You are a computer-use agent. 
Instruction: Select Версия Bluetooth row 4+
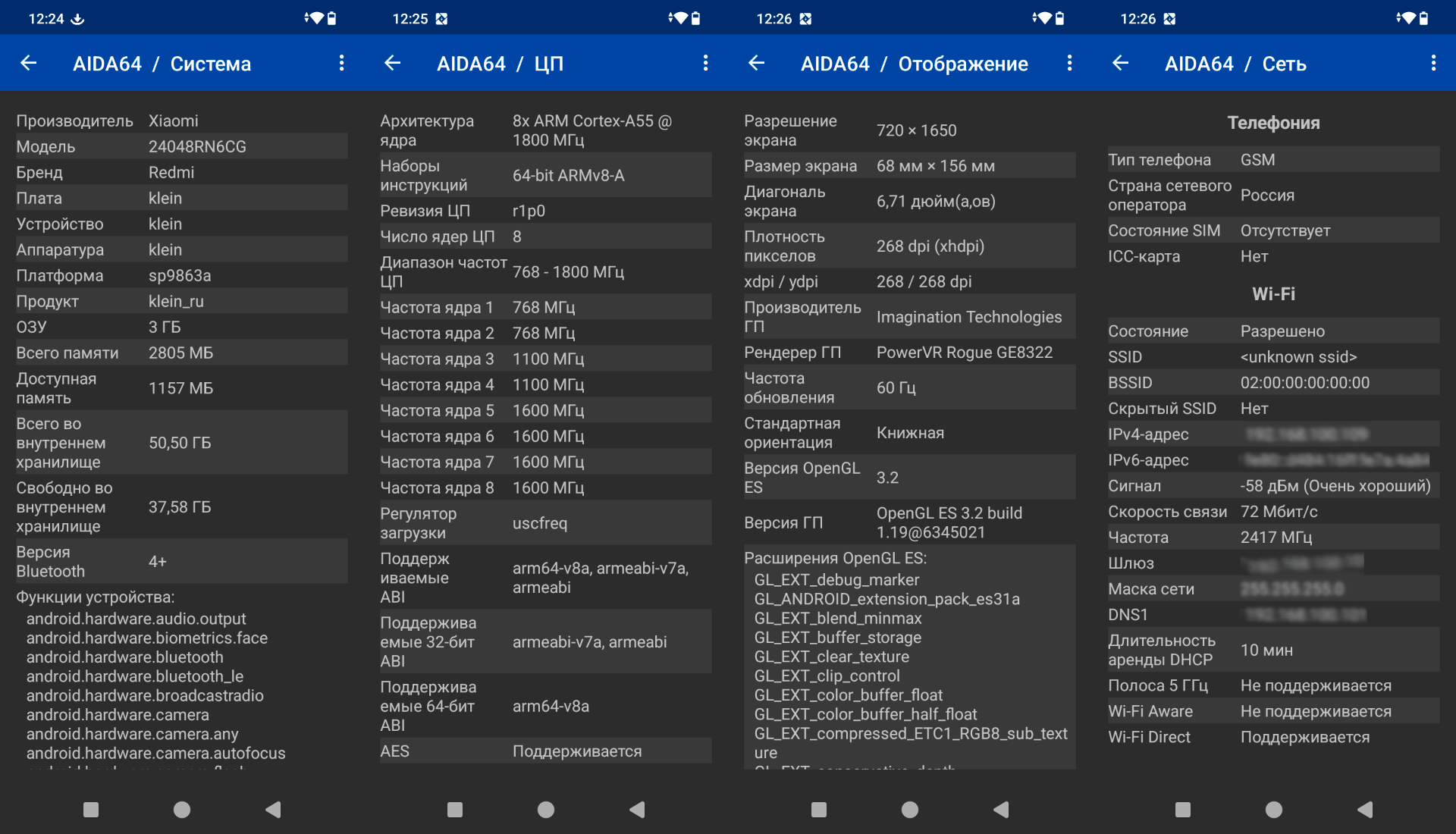[182, 561]
